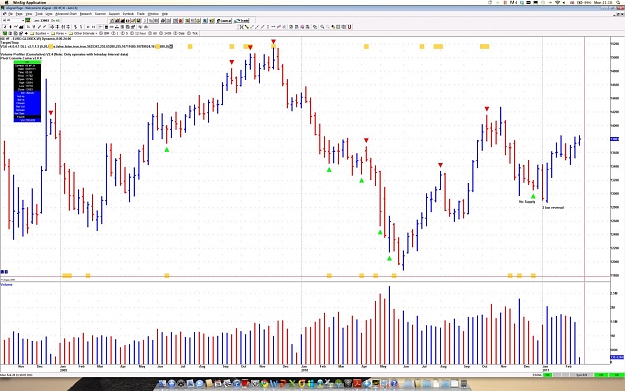
Task: Open the Research menu
Action: [x=86, y=14]
